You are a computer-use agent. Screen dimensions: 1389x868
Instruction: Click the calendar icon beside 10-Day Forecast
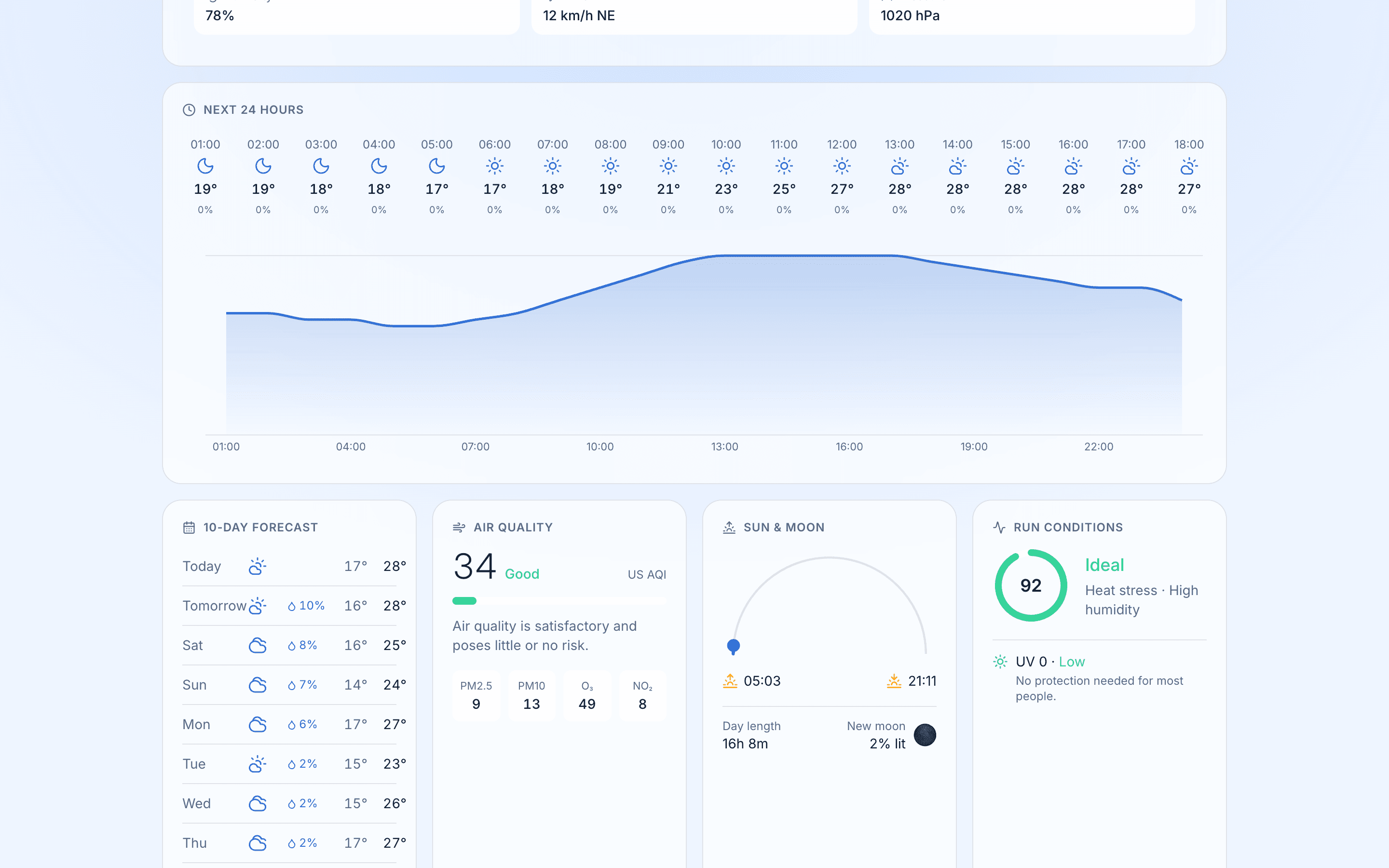pos(189,527)
